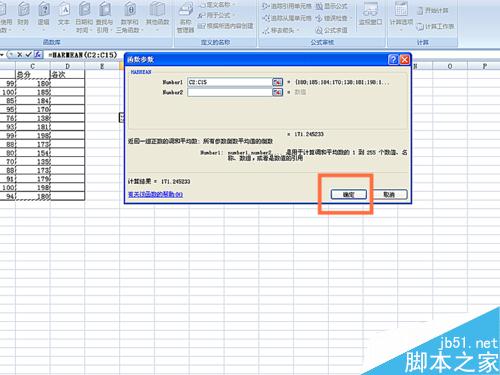Image resolution: width=500 pixels, height=375 pixels.
Task: Click the 确定 (OK) button
Action: click(349, 195)
